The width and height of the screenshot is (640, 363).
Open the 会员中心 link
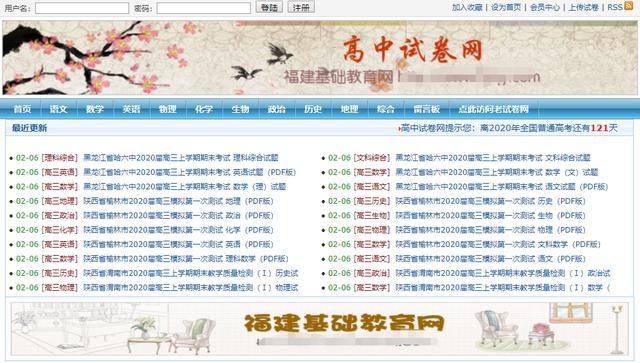coord(544,7)
